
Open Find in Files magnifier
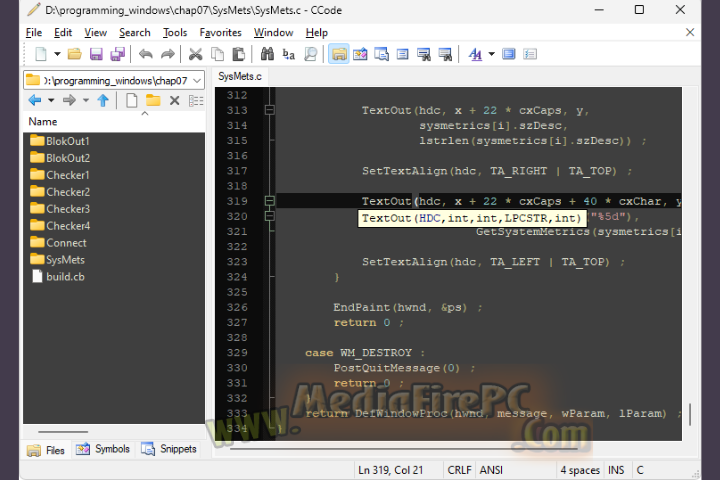click(311, 54)
